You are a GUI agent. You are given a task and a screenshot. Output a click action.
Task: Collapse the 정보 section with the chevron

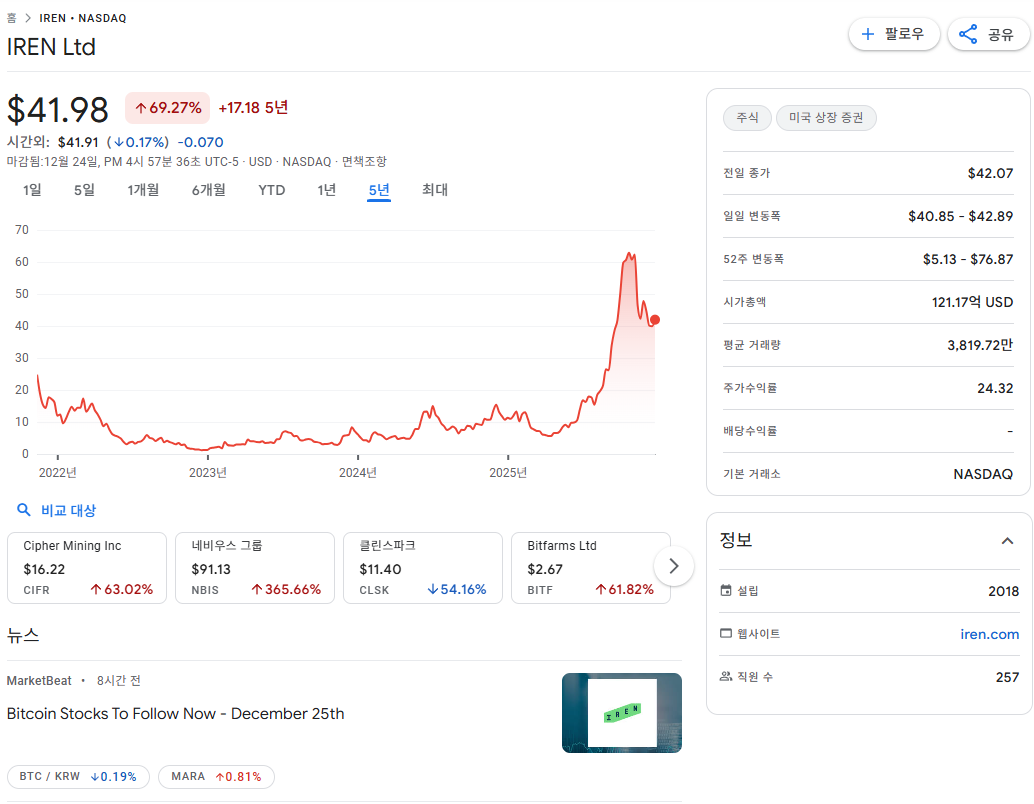point(1007,541)
